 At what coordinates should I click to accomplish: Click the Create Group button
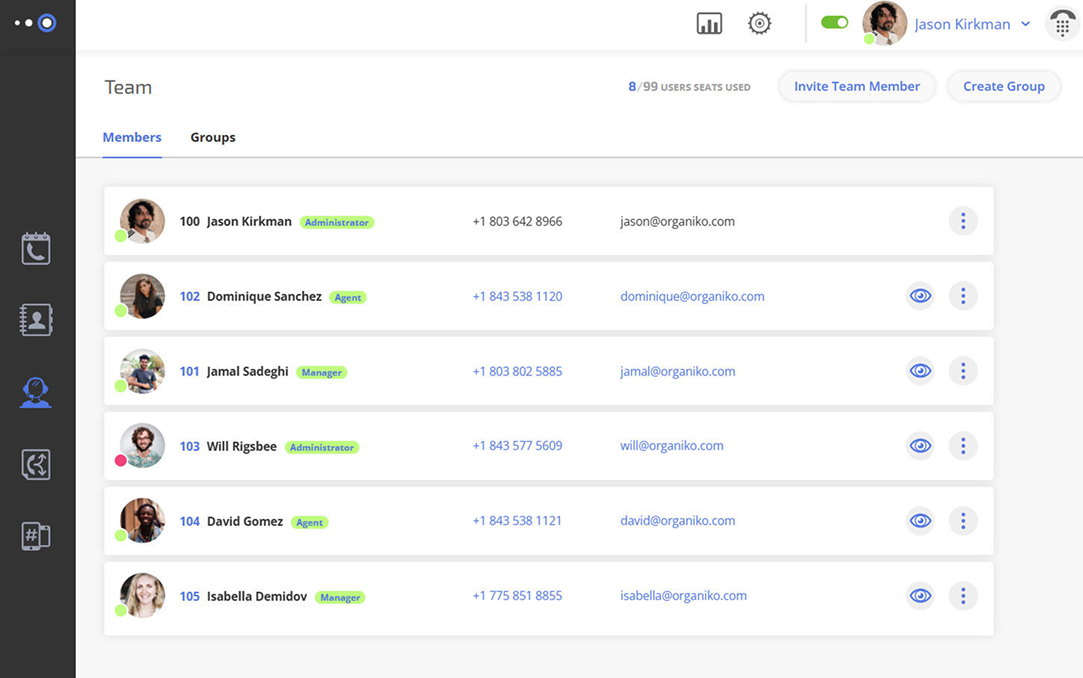(1003, 87)
